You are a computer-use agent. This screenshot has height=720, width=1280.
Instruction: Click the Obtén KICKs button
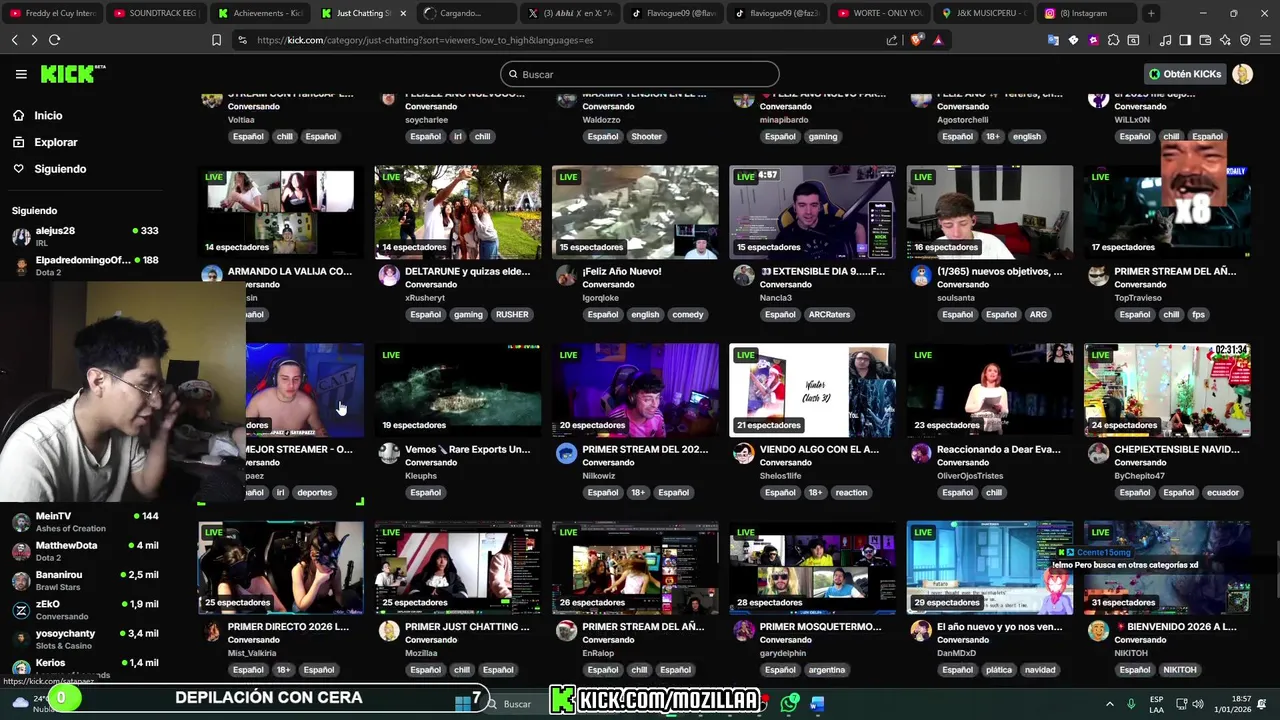(x=1185, y=74)
